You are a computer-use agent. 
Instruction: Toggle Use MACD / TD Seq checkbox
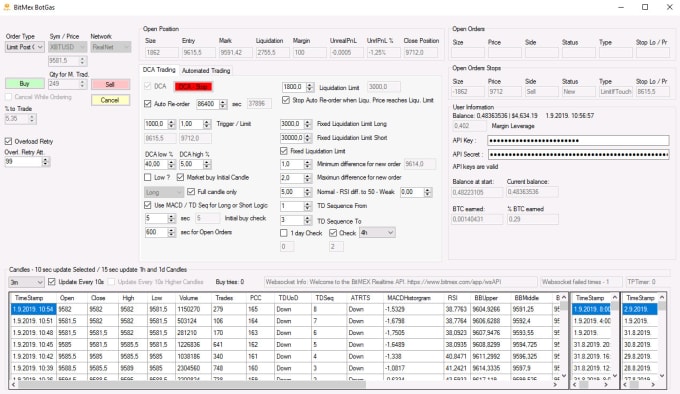pyautogui.click(x=147, y=205)
